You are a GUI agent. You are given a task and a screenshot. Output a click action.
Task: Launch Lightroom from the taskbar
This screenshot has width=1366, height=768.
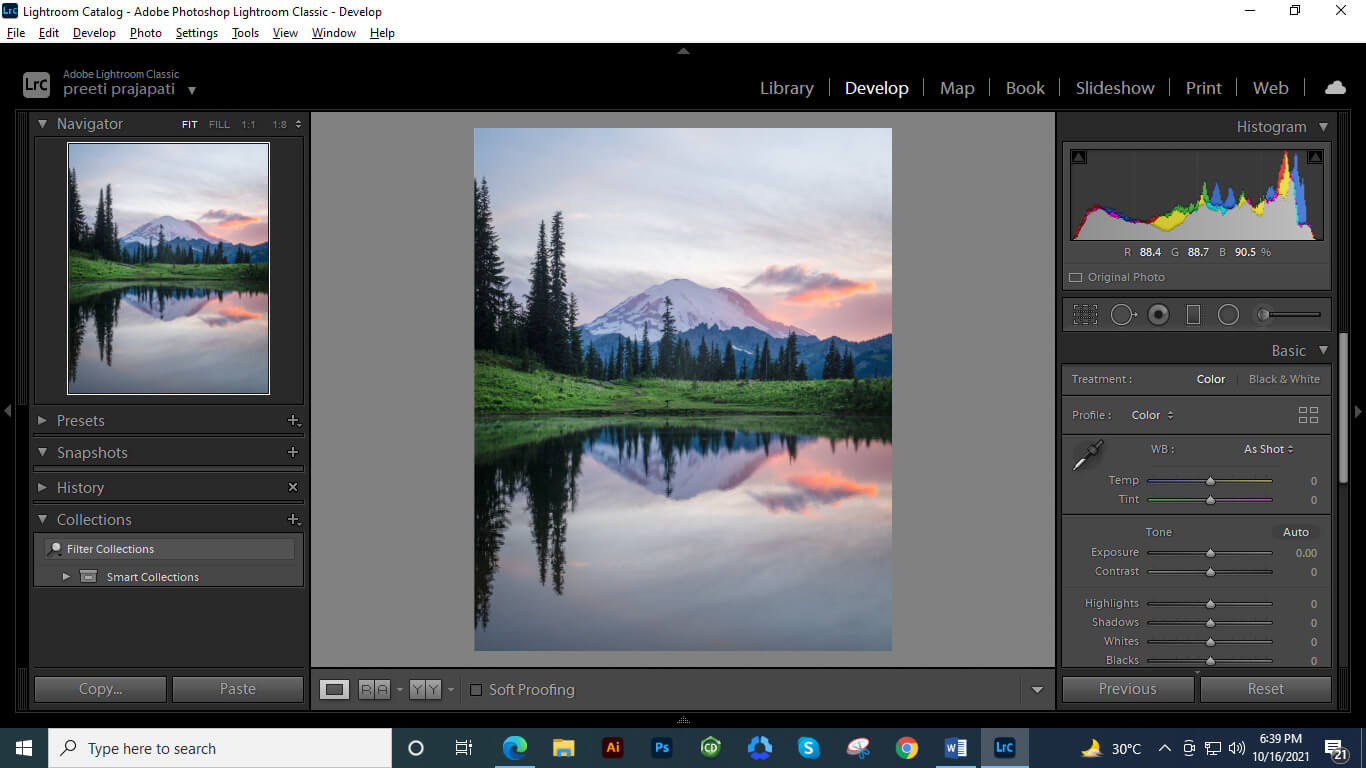click(x=1004, y=747)
